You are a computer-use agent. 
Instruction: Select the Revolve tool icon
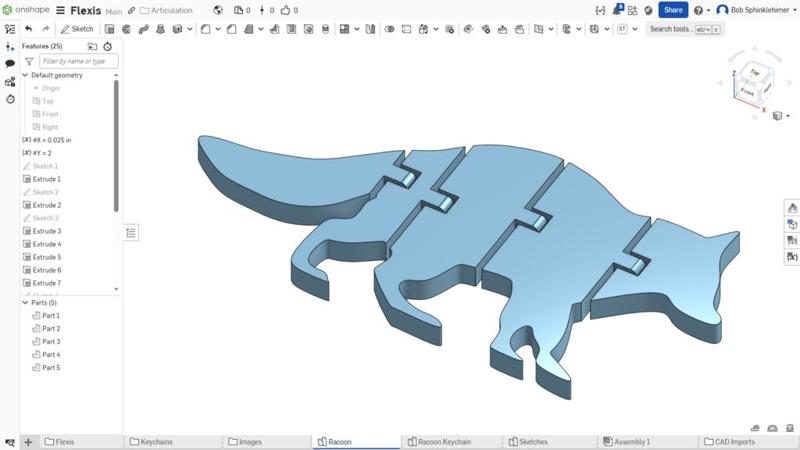(x=127, y=29)
